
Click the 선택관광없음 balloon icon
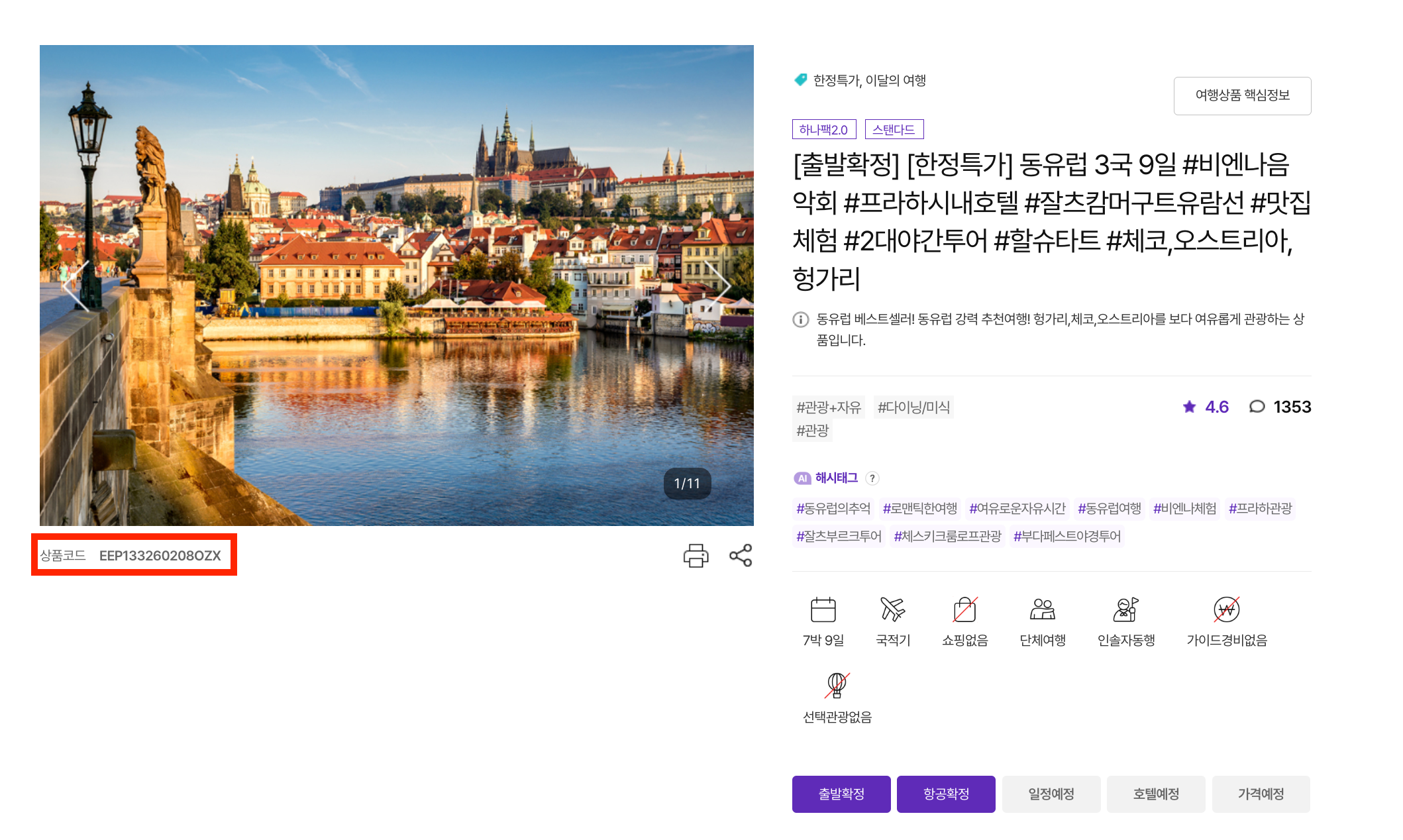point(837,686)
